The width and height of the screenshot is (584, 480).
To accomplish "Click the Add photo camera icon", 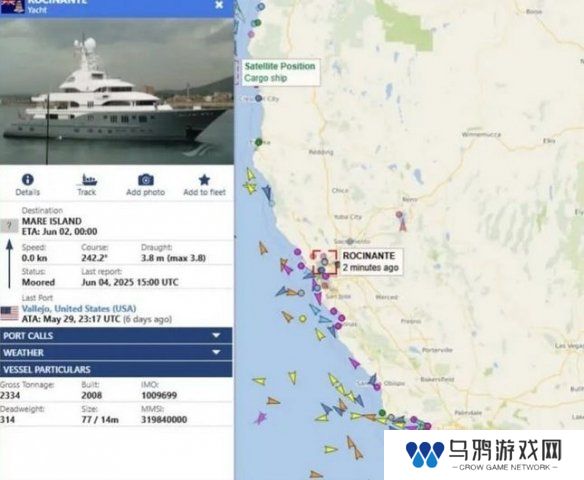I will pos(146,180).
